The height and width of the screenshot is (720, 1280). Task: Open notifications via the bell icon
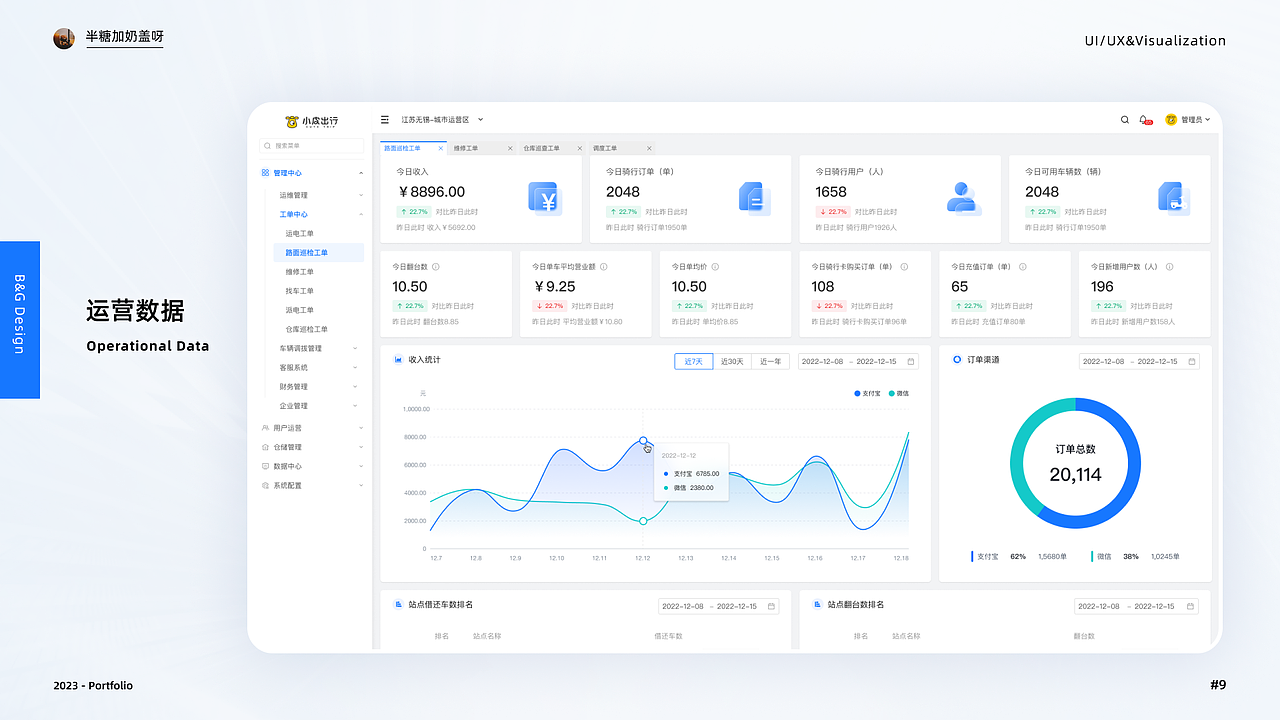click(1144, 120)
